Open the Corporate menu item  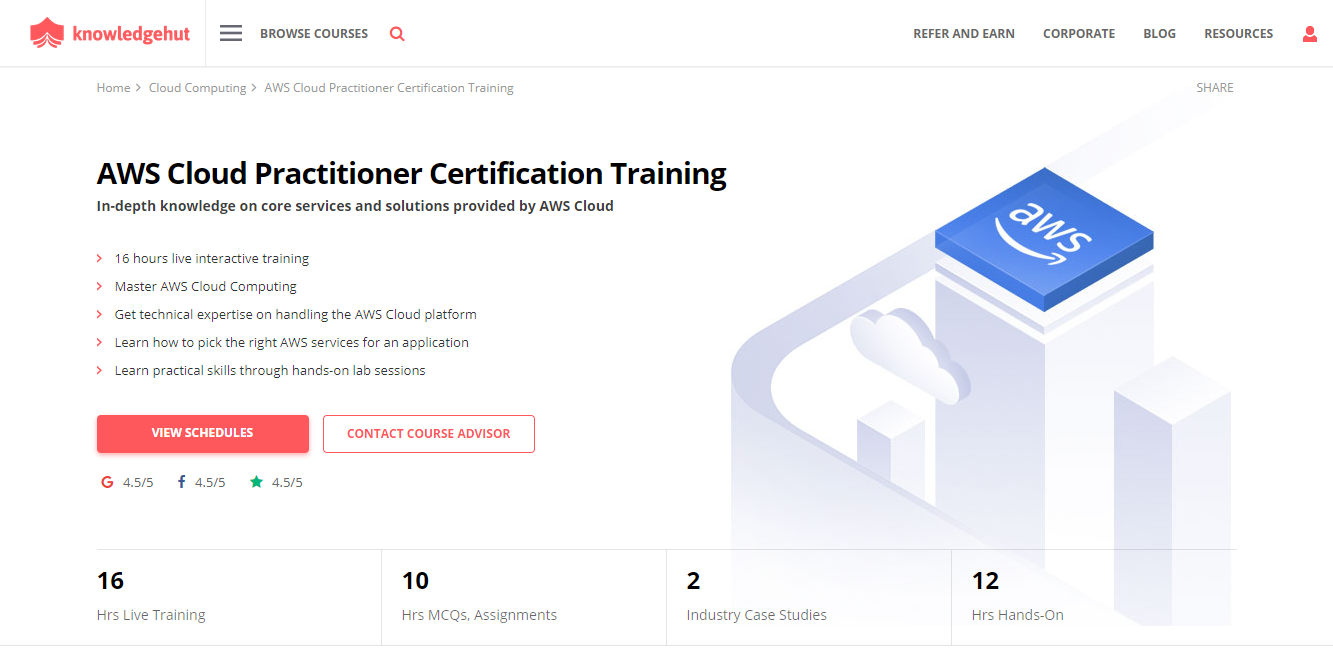(x=1079, y=33)
